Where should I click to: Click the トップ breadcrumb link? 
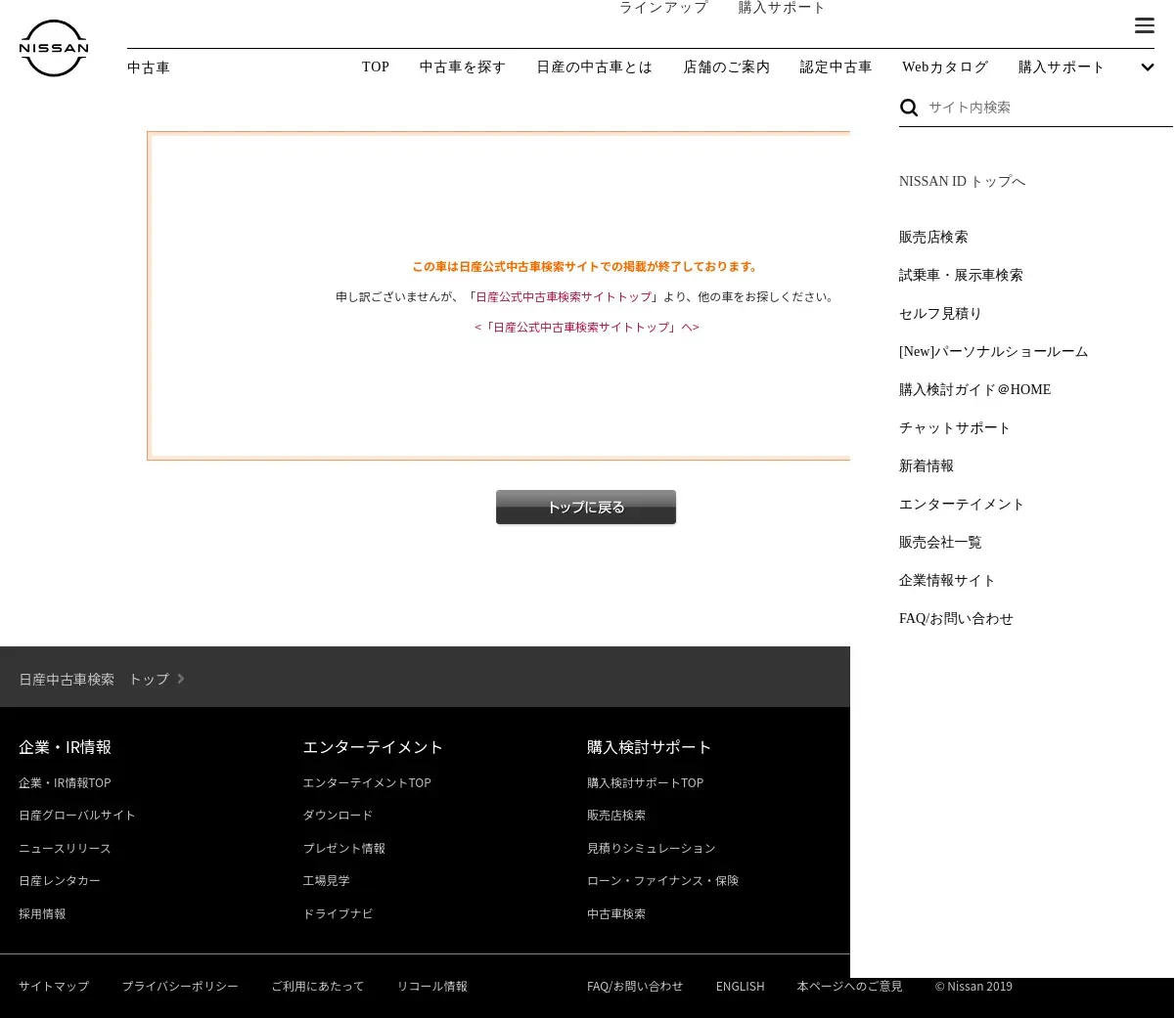[x=149, y=679]
